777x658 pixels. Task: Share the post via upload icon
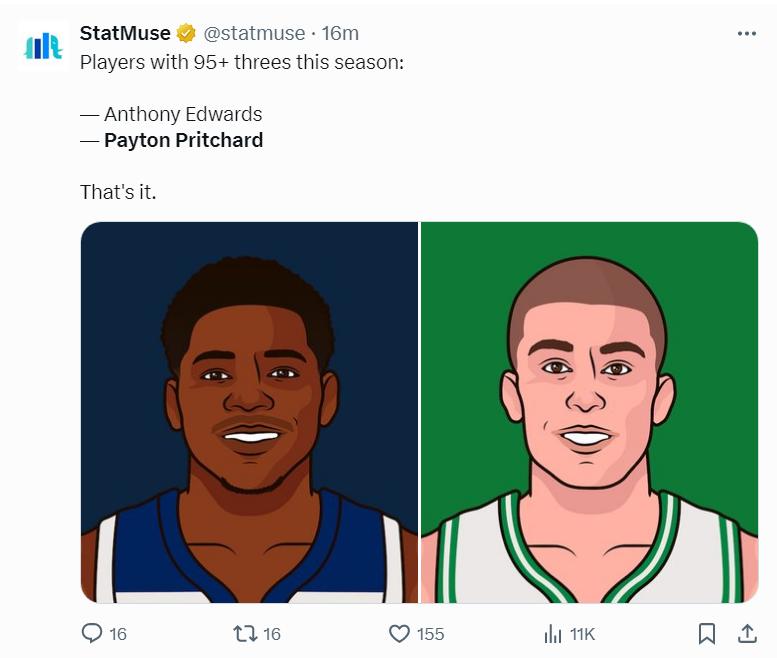coord(747,634)
